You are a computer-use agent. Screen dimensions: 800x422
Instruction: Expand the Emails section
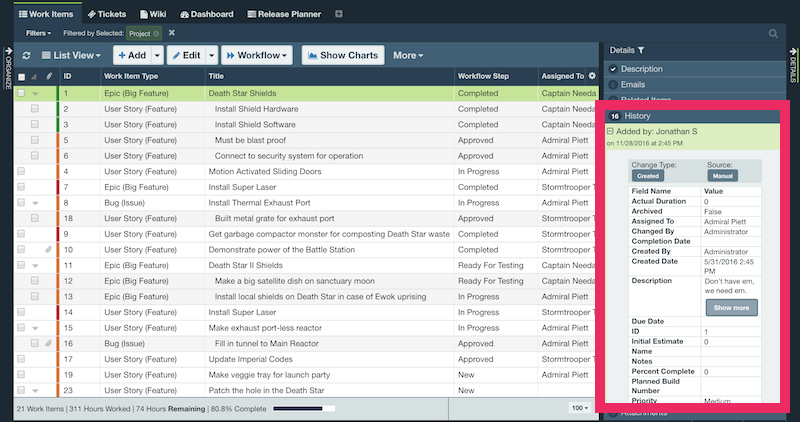pyautogui.click(x=633, y=85)
